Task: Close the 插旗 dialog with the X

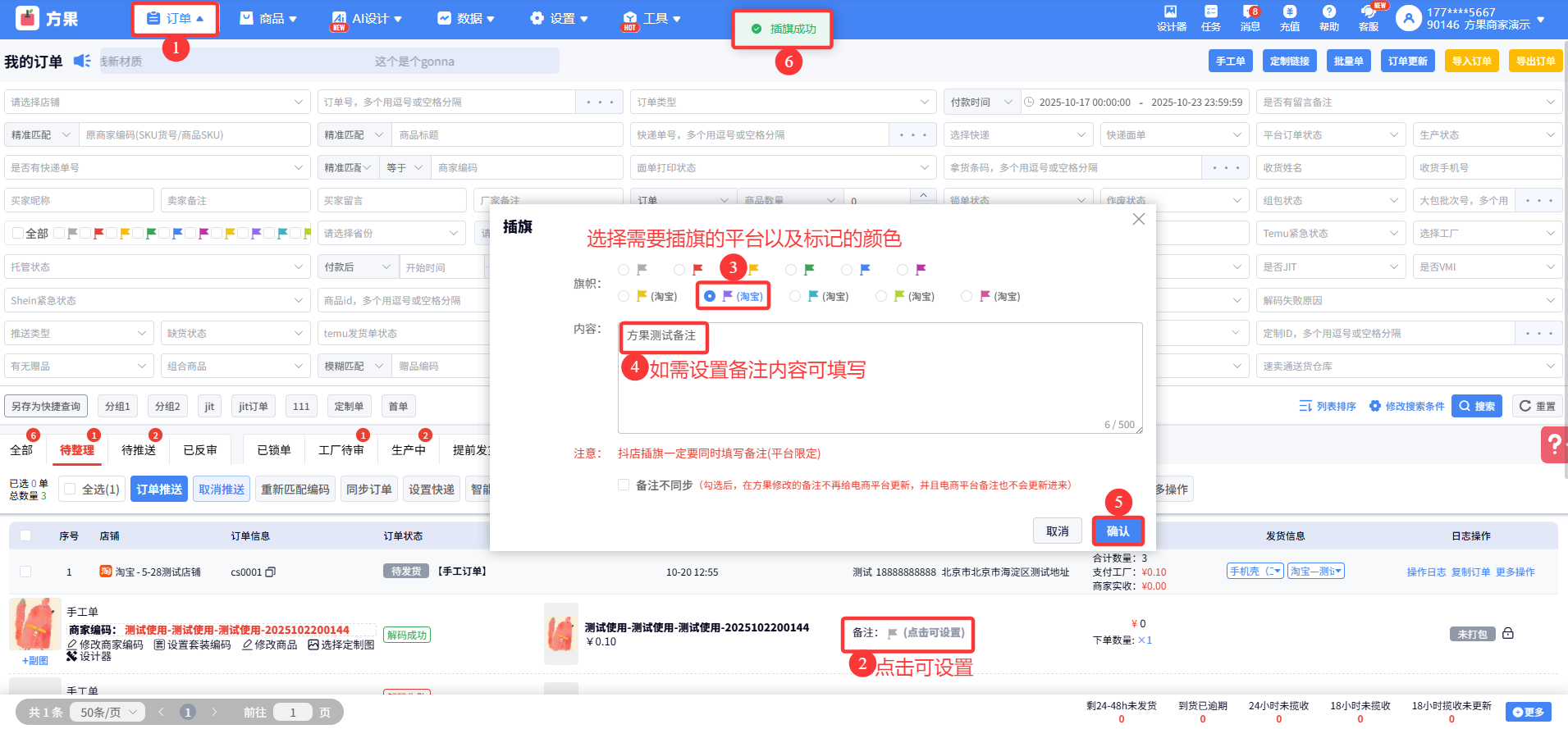Action: click(1138, 219)
